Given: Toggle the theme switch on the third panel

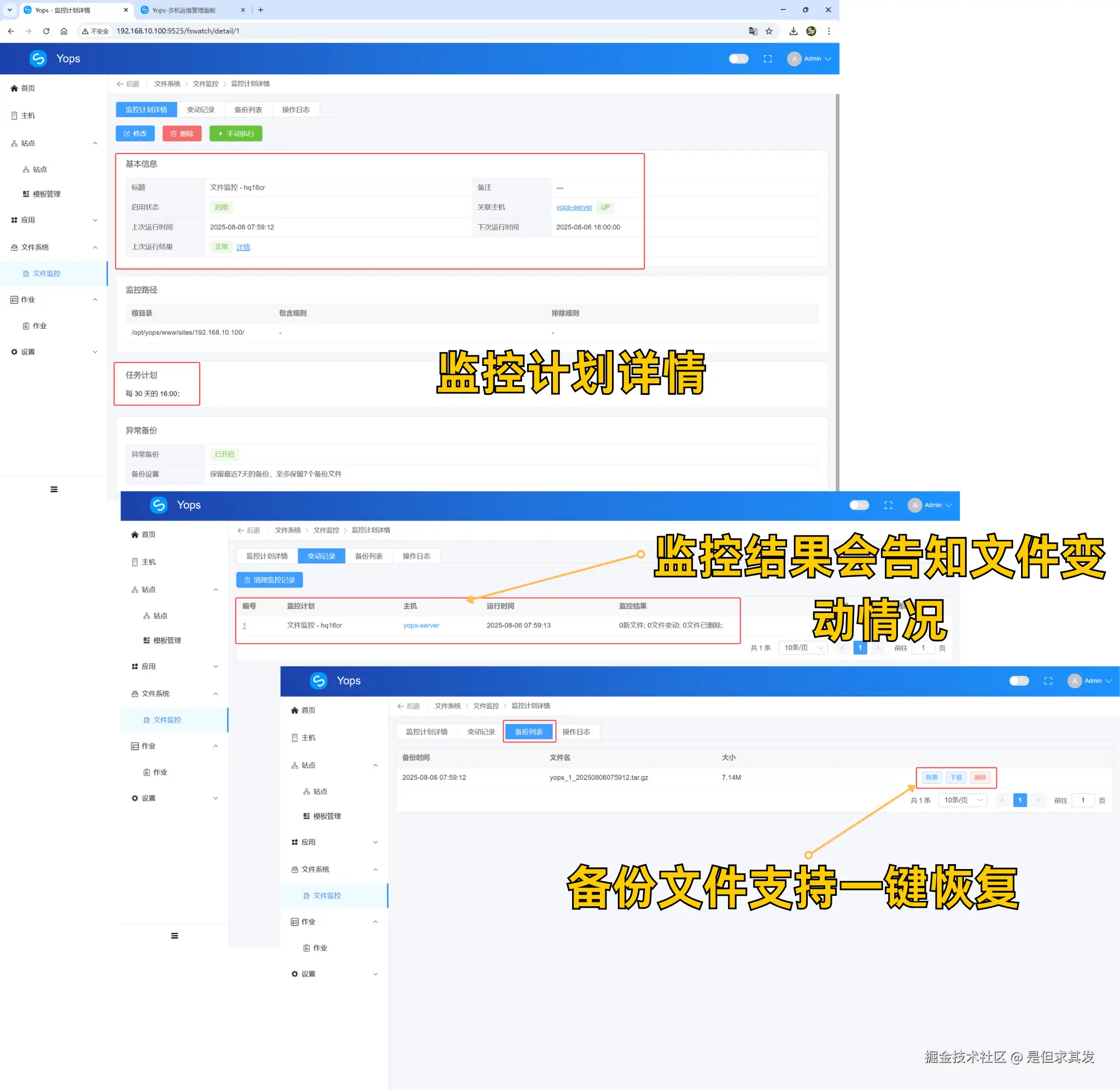Looking at the screenshot, I should [1019, 681].
